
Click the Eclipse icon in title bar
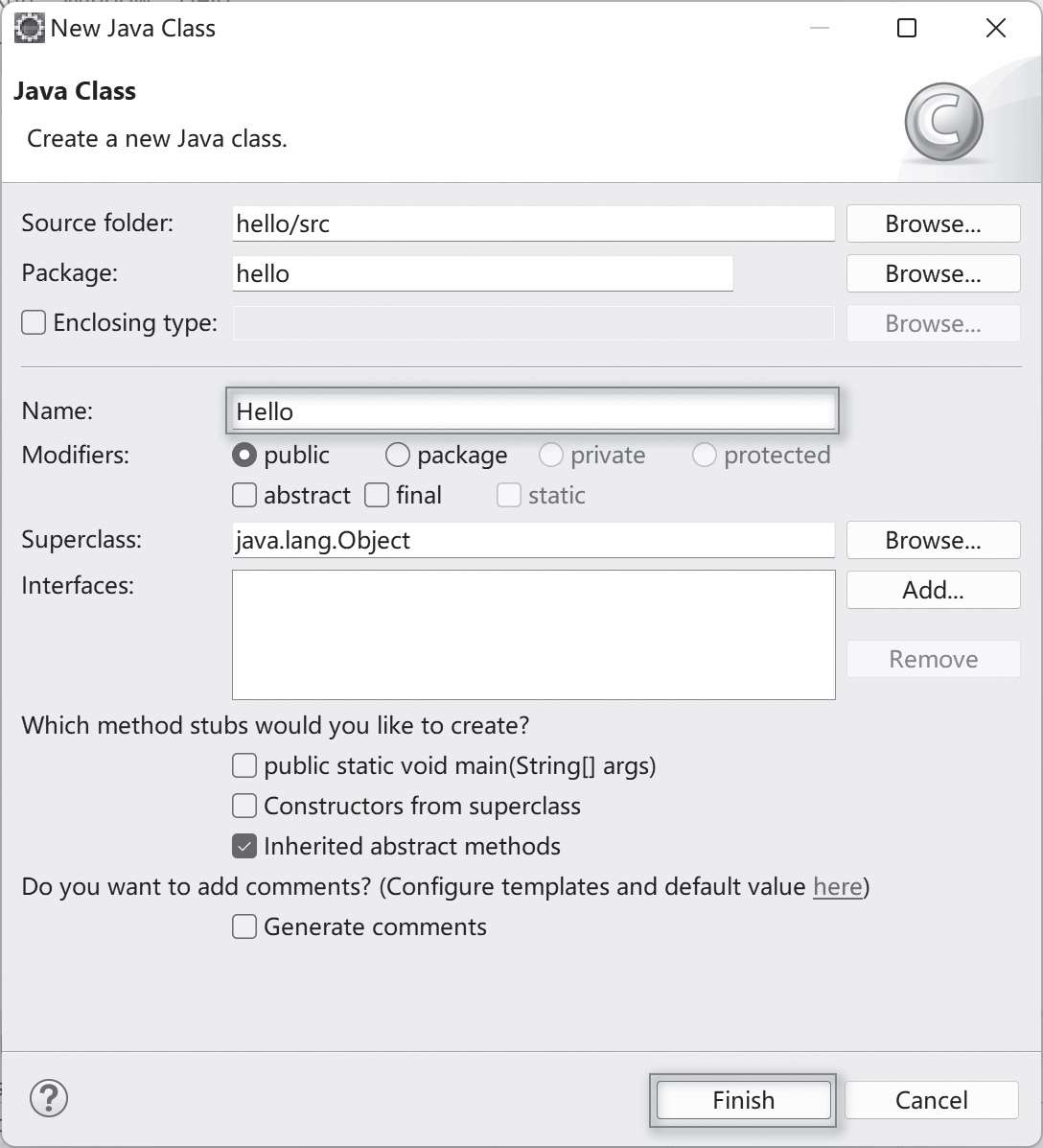pyautogui.click(x=30, y=28)
